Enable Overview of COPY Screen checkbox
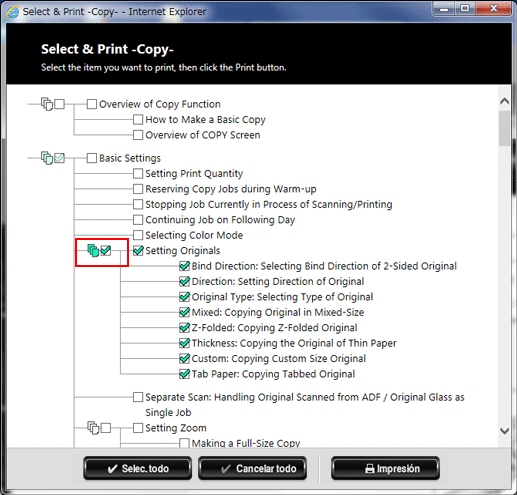The height and width of the screenshot is (495, 517). coord(138,135)
